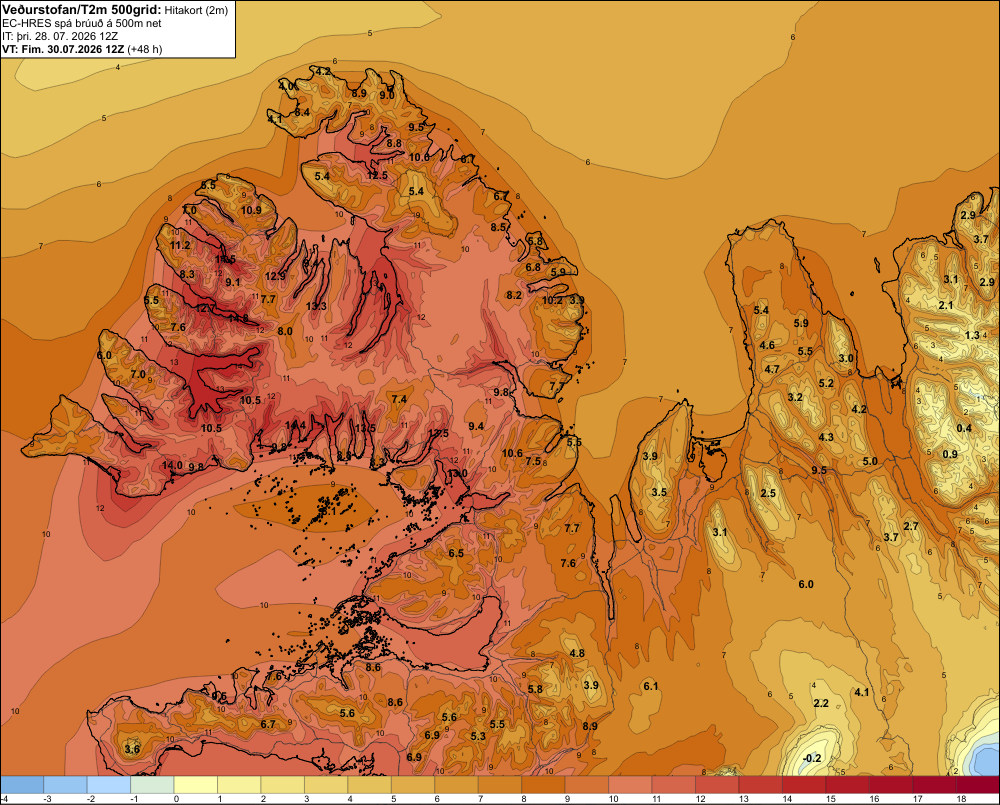Viewport: 1000px width, 805px height.
Task: Click the temperature value 8.8
Action: (x=394, y=144)
